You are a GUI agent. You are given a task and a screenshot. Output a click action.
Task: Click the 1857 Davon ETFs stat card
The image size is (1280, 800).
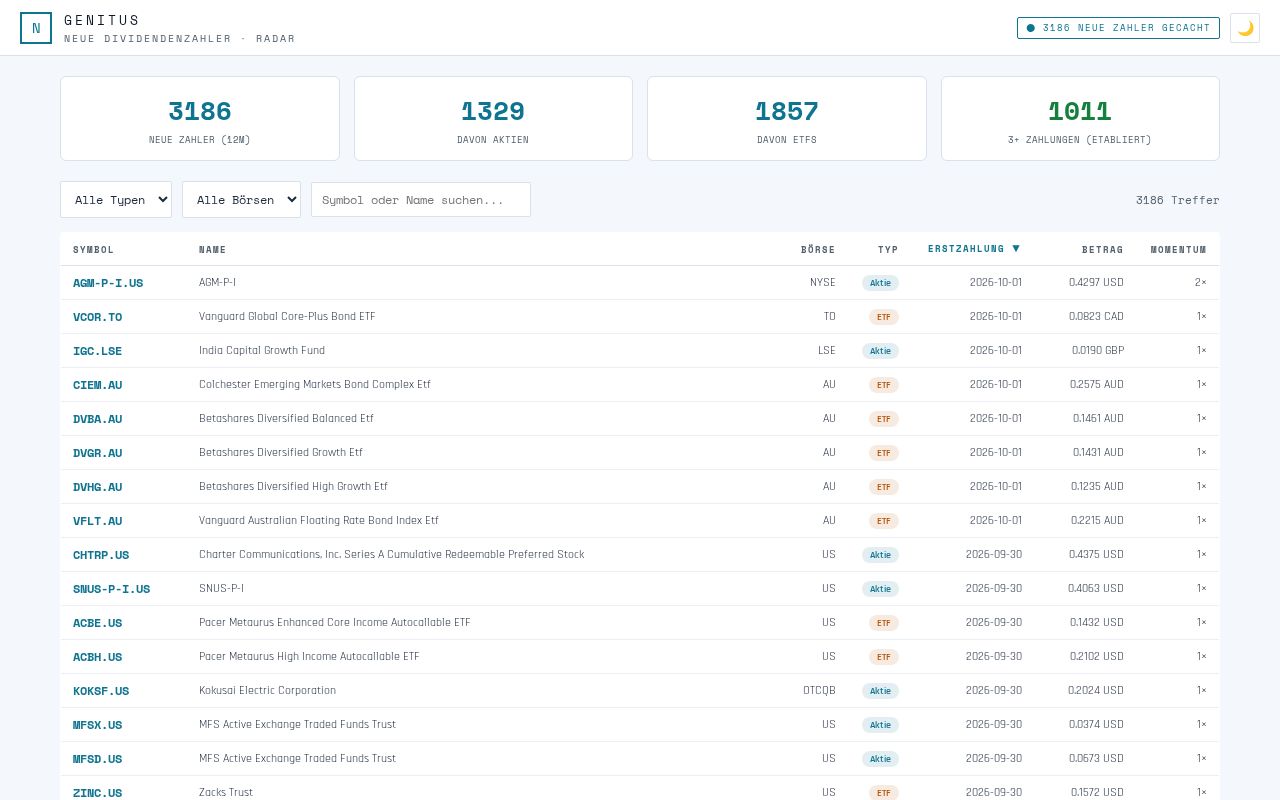pyautogui.click(x=787, y=118)
